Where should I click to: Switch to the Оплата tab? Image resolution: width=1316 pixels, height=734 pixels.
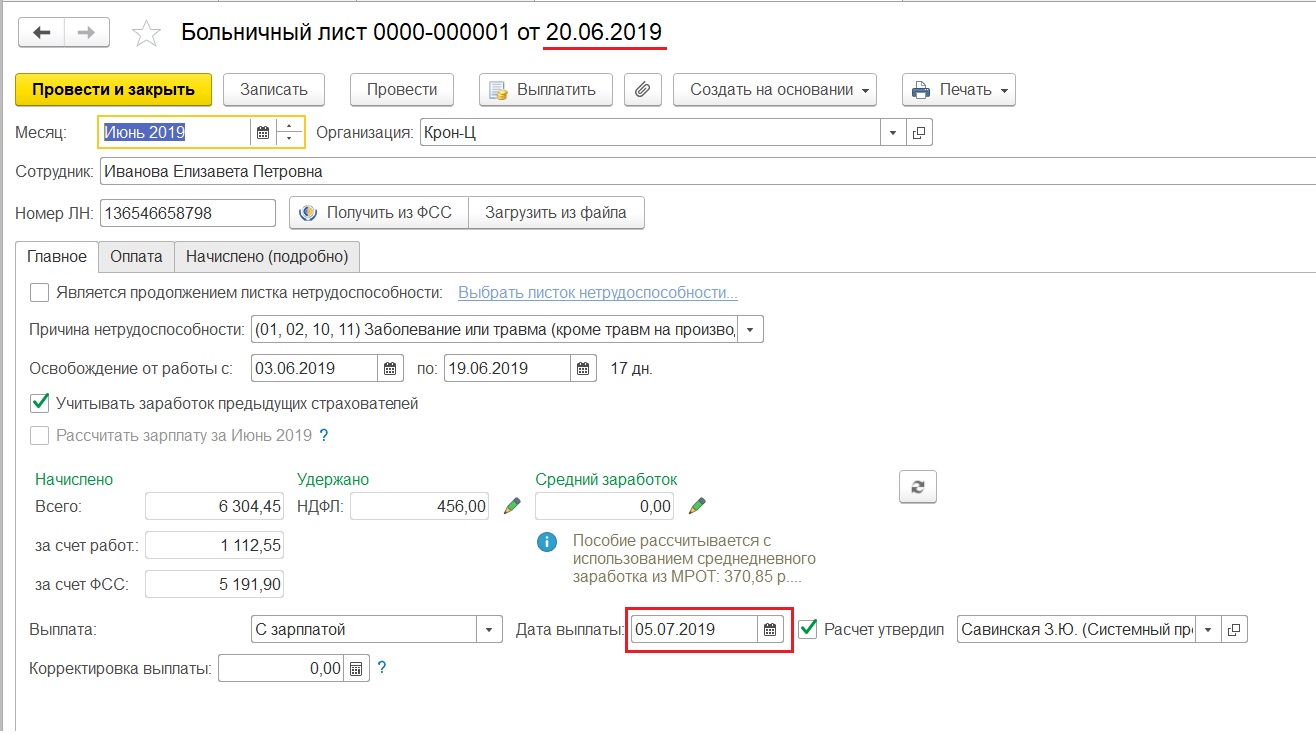coord(136,257)
